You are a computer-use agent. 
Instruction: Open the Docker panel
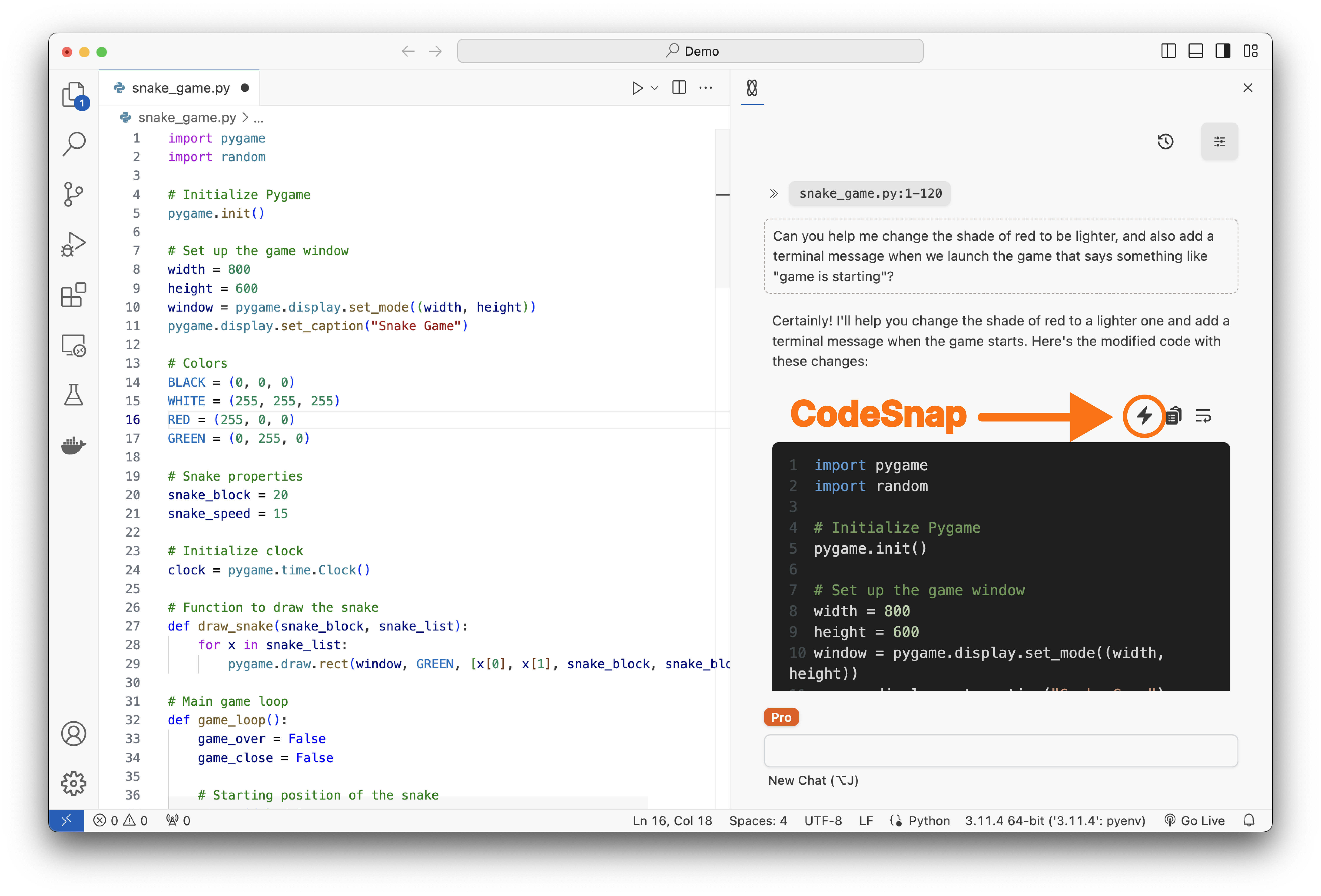[73, 445]
